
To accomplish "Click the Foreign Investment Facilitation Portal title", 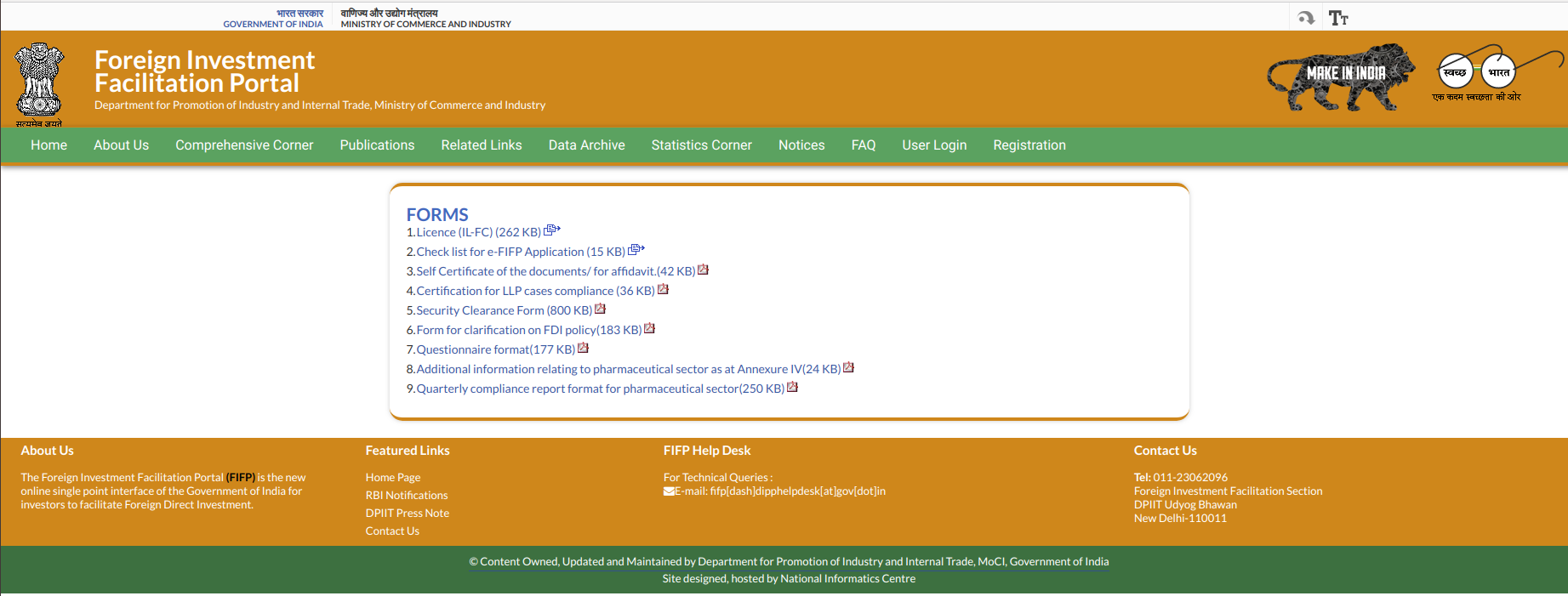I will coord(204,71).
